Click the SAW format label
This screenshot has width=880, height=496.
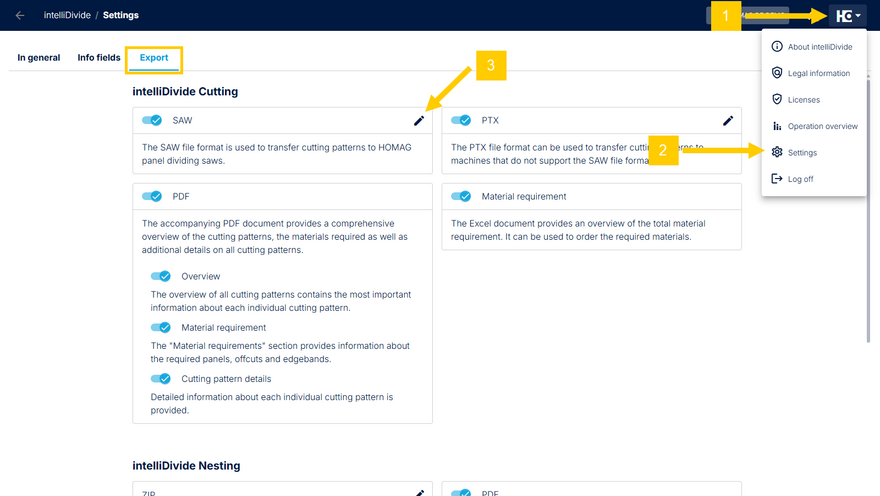(182, 120)
